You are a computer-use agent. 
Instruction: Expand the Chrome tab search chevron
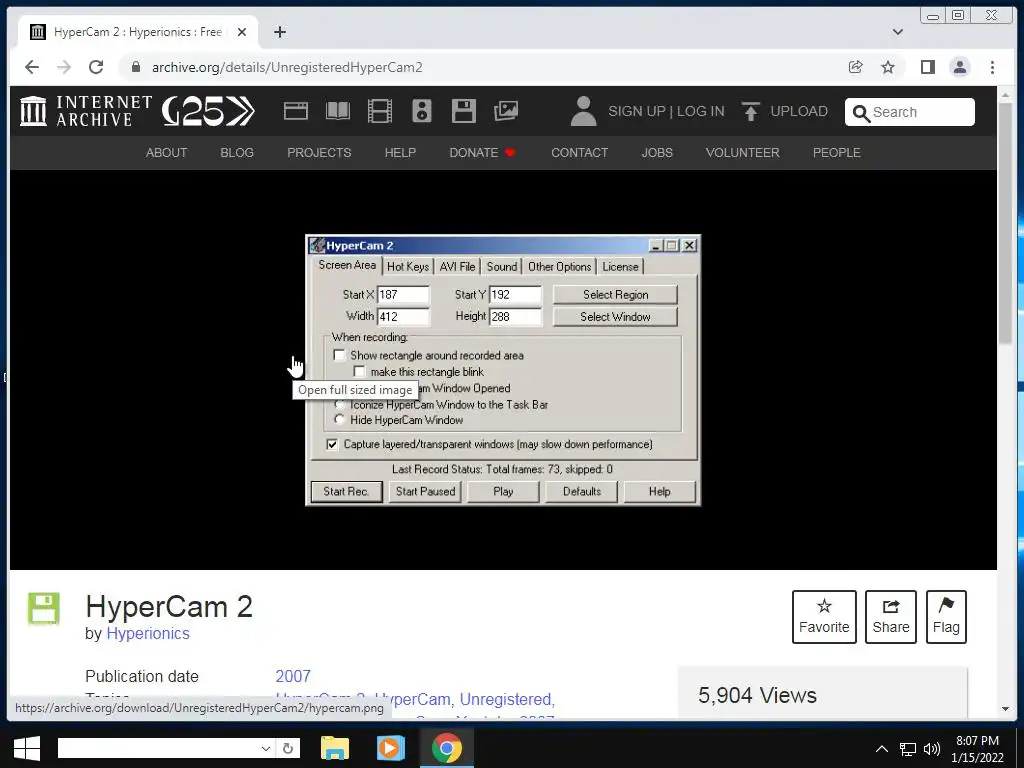(x=898, y=32)
